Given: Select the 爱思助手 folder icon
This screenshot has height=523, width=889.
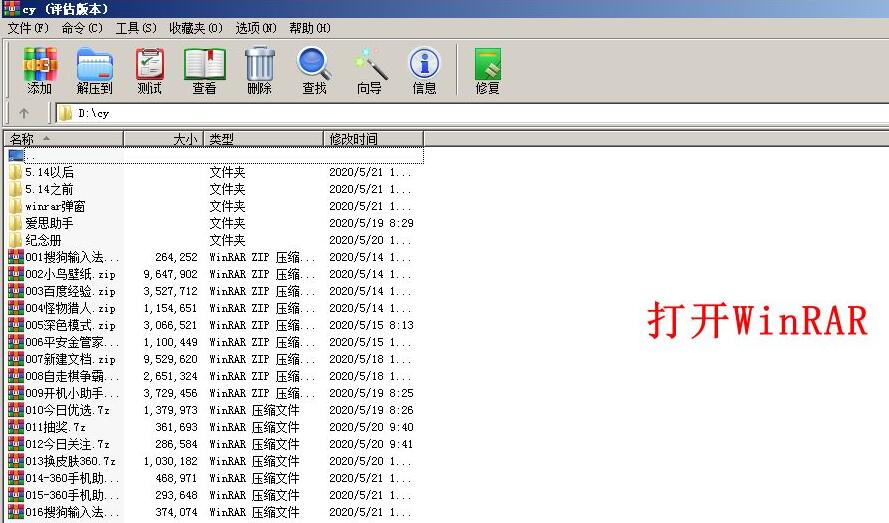Looking at the screenshot, I should (16, 223).
